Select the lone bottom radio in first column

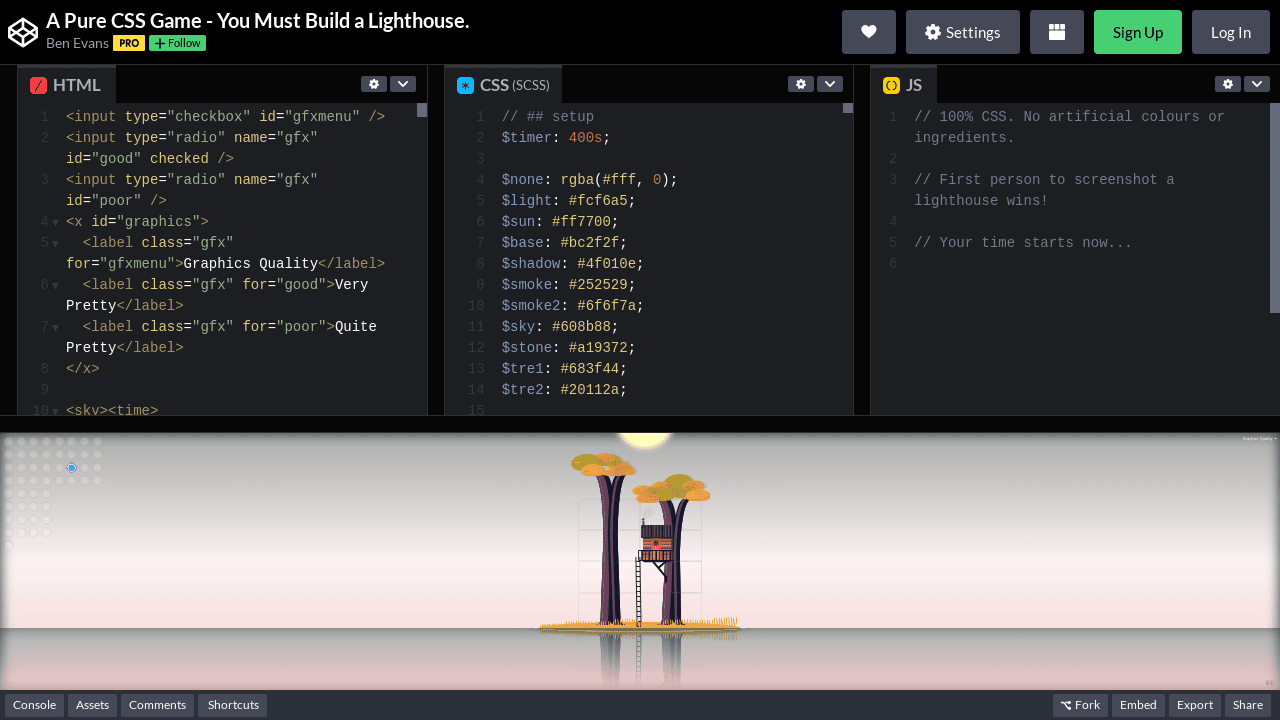click(9, 546)
